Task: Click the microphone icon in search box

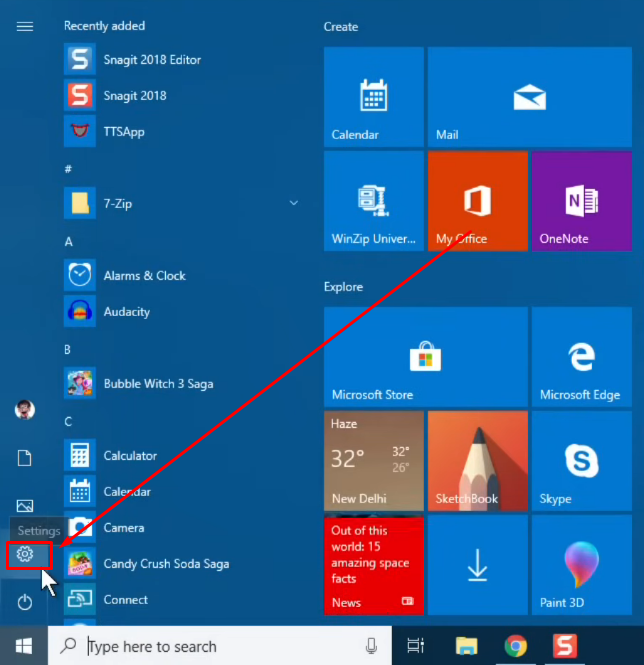Action: coord(371,646)
